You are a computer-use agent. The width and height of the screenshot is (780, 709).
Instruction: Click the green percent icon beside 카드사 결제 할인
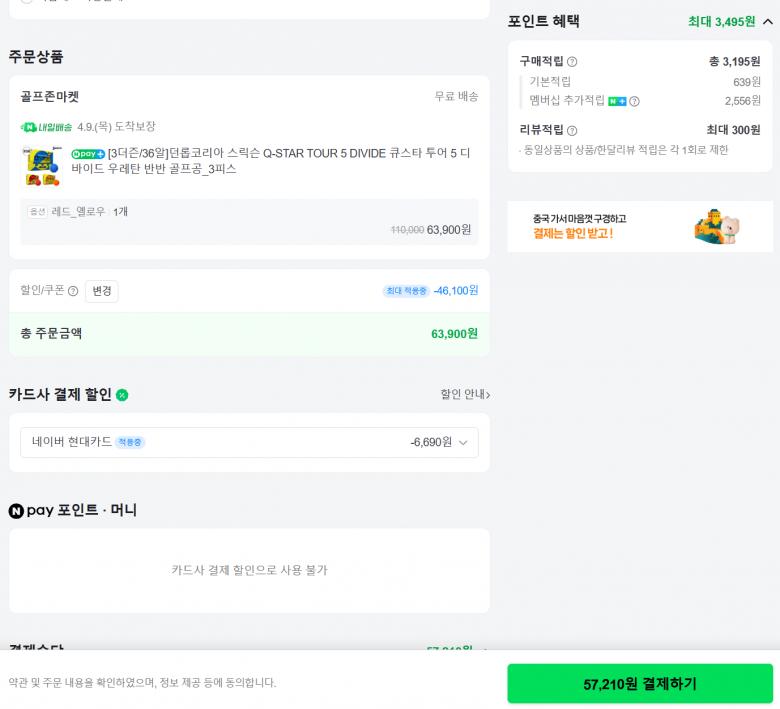tap(122, 395)
